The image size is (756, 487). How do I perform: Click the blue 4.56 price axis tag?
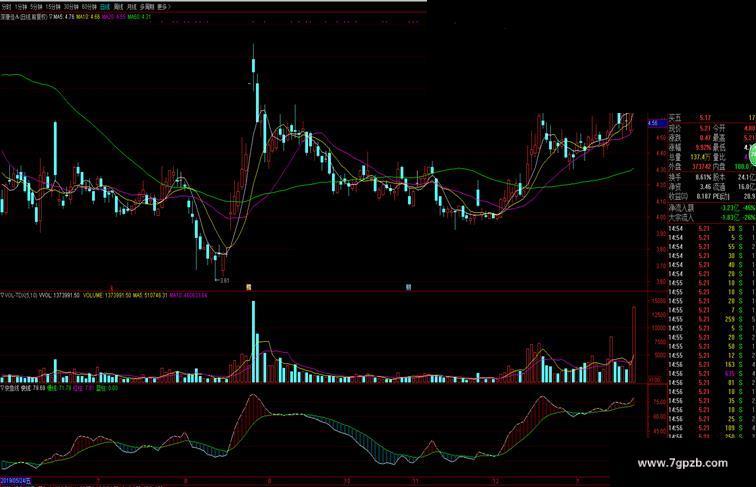click(656, 123)
